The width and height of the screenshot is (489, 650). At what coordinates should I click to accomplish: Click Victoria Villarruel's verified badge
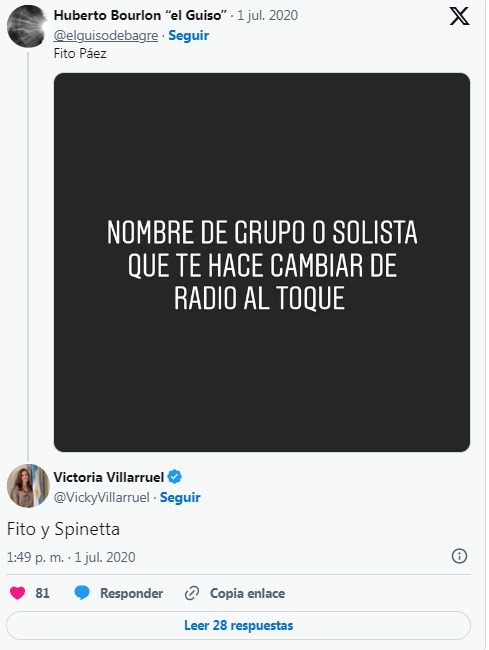point(174,477)
